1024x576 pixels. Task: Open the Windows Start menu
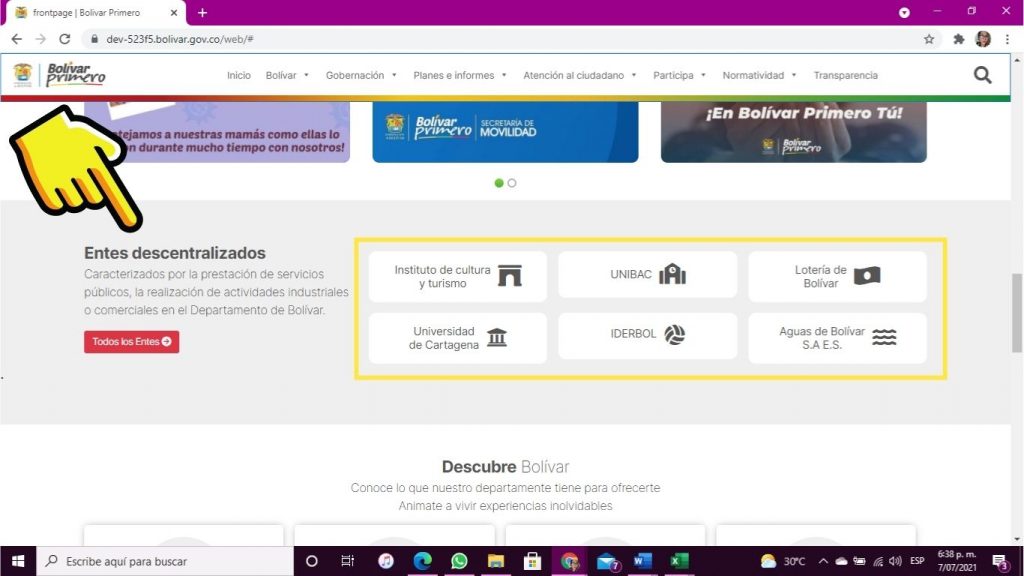click(18, 561)
